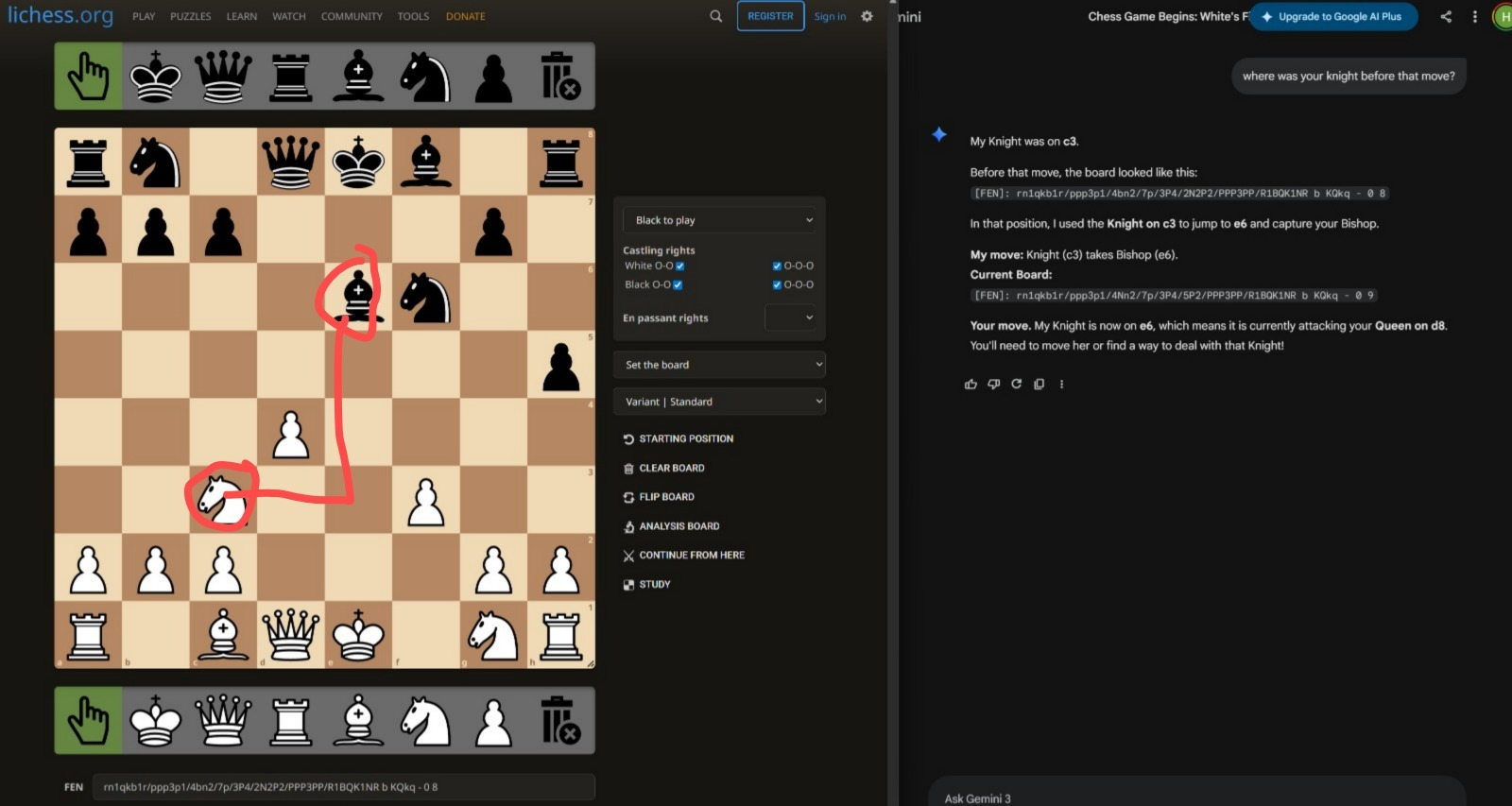This screenshot has width=1512, height=806.
Task: Open the TOOLS menu
Action: coord(413,16)
